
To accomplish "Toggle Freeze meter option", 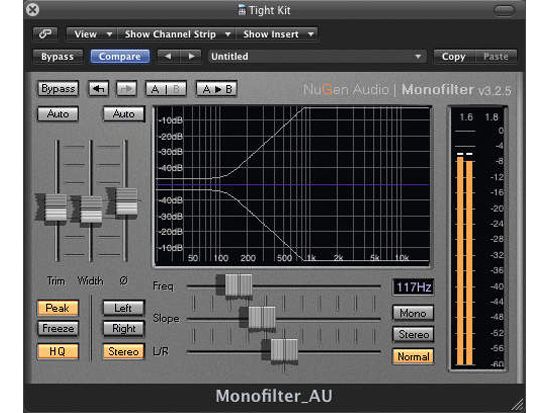I will [x=58, y=328].
